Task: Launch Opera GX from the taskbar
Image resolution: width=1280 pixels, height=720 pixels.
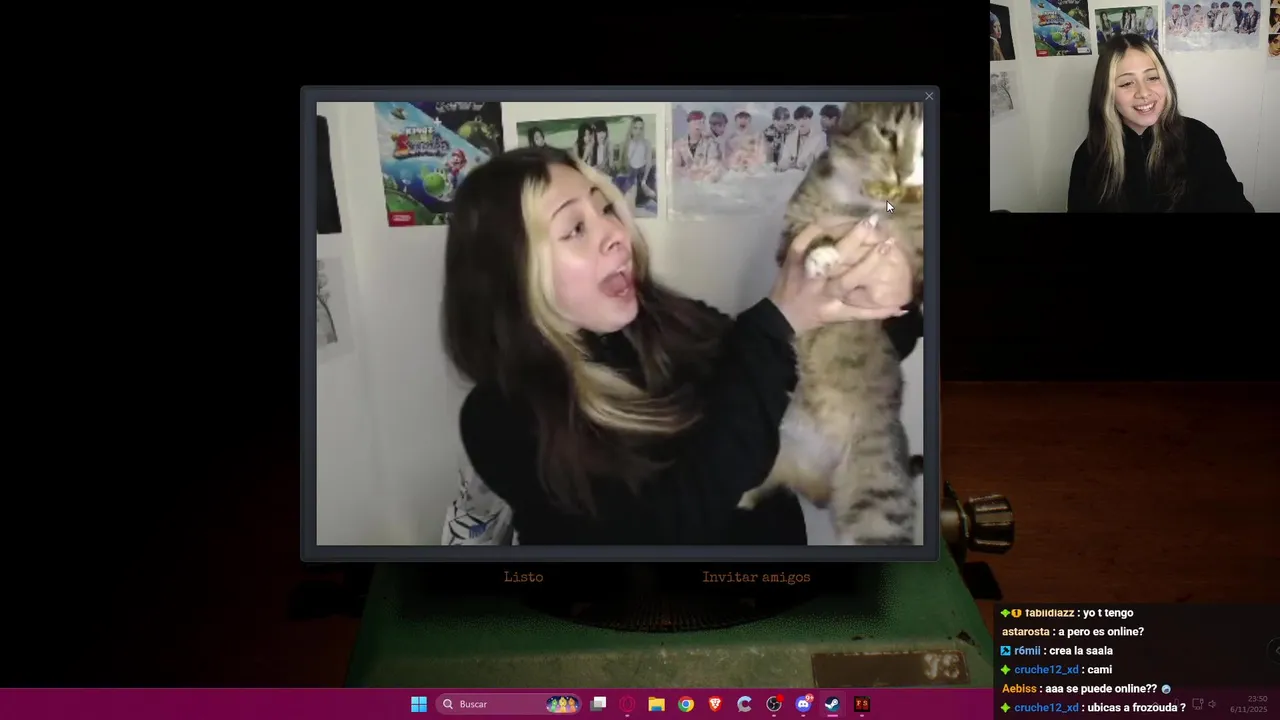Action: [x=627, y=704]
